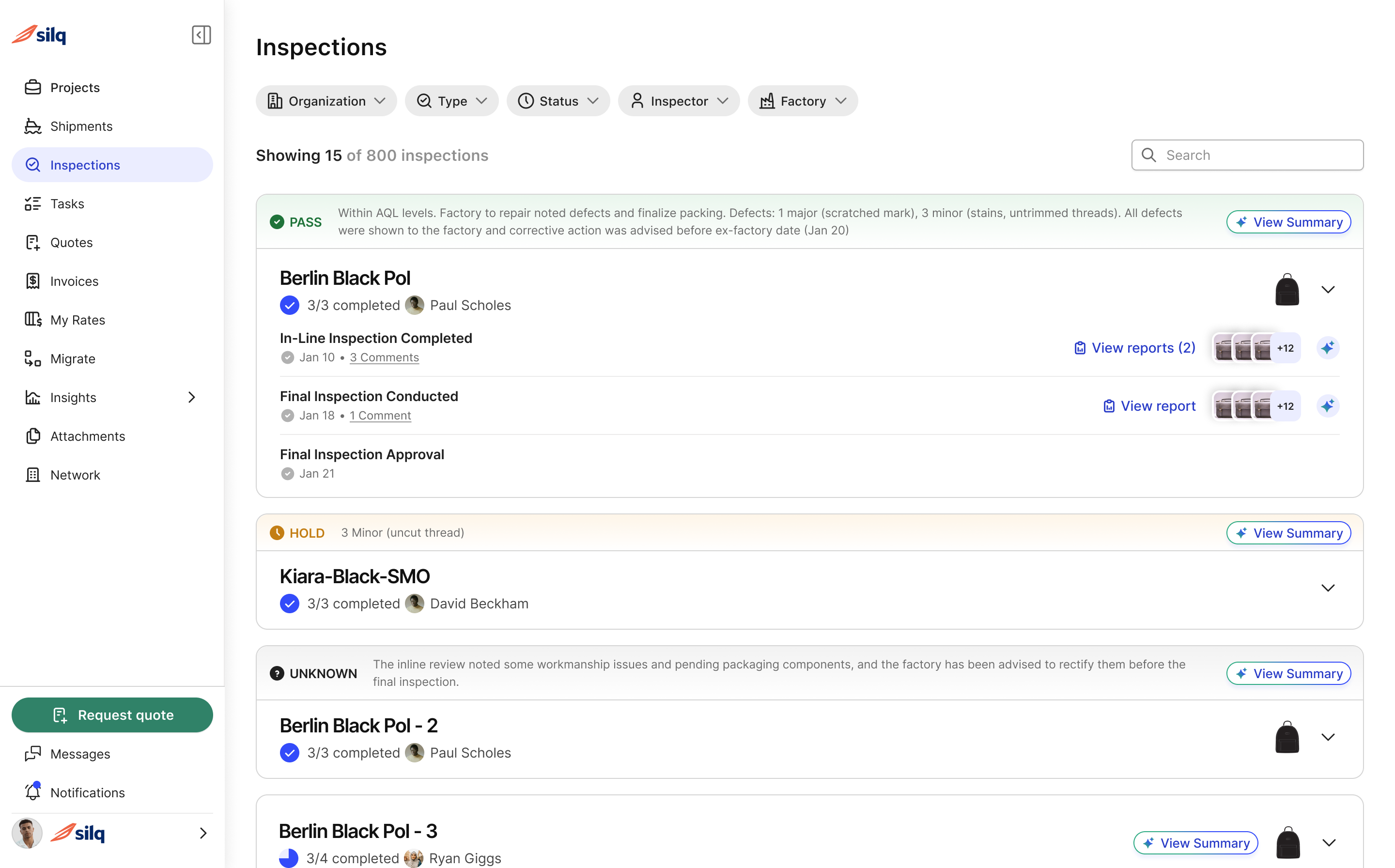Open the Tasks section
The width and height of the screenshot is (1395, 868).
tap(67, 203)
